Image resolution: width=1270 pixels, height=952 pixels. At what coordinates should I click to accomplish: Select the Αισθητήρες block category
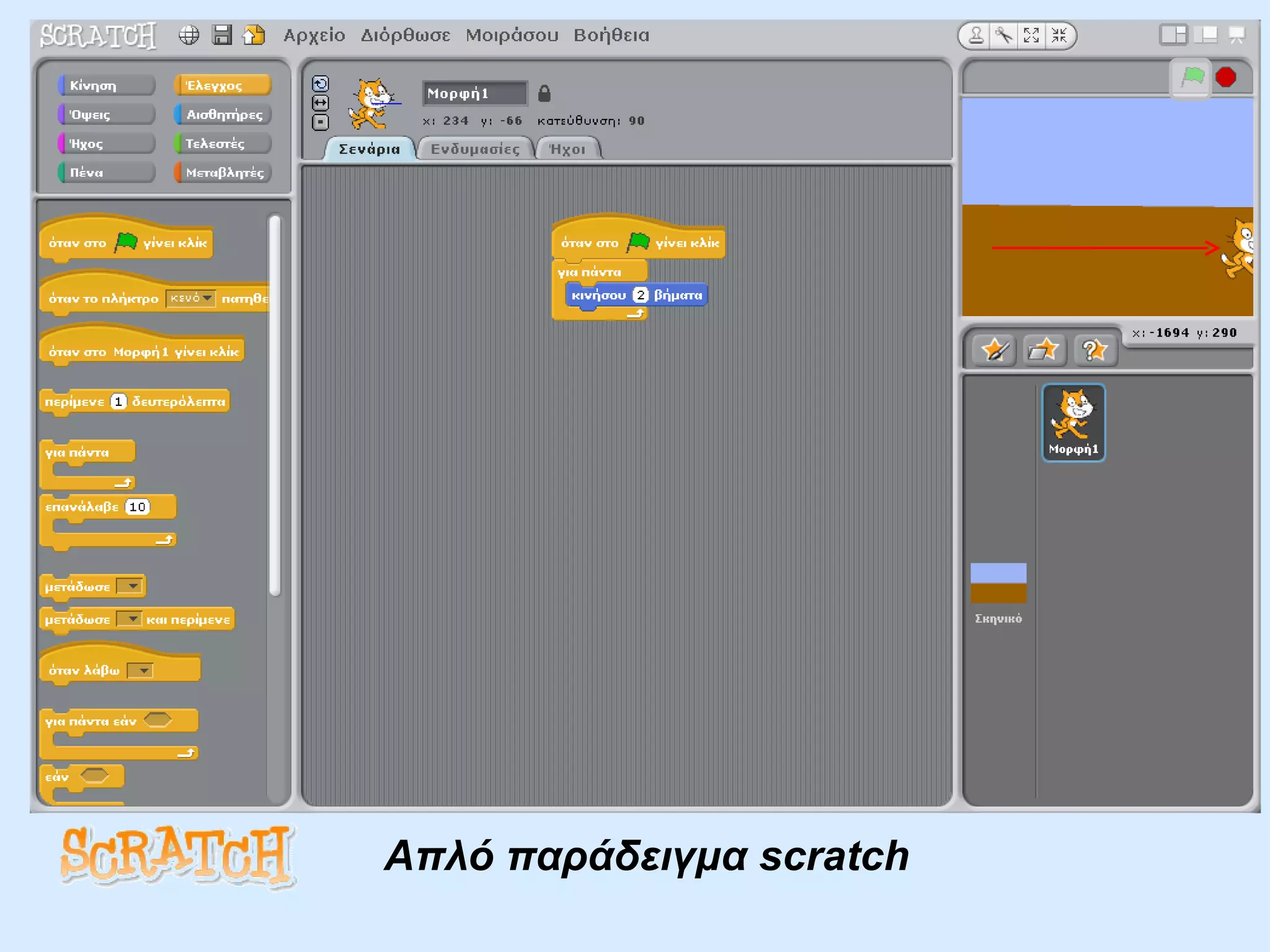223,115
